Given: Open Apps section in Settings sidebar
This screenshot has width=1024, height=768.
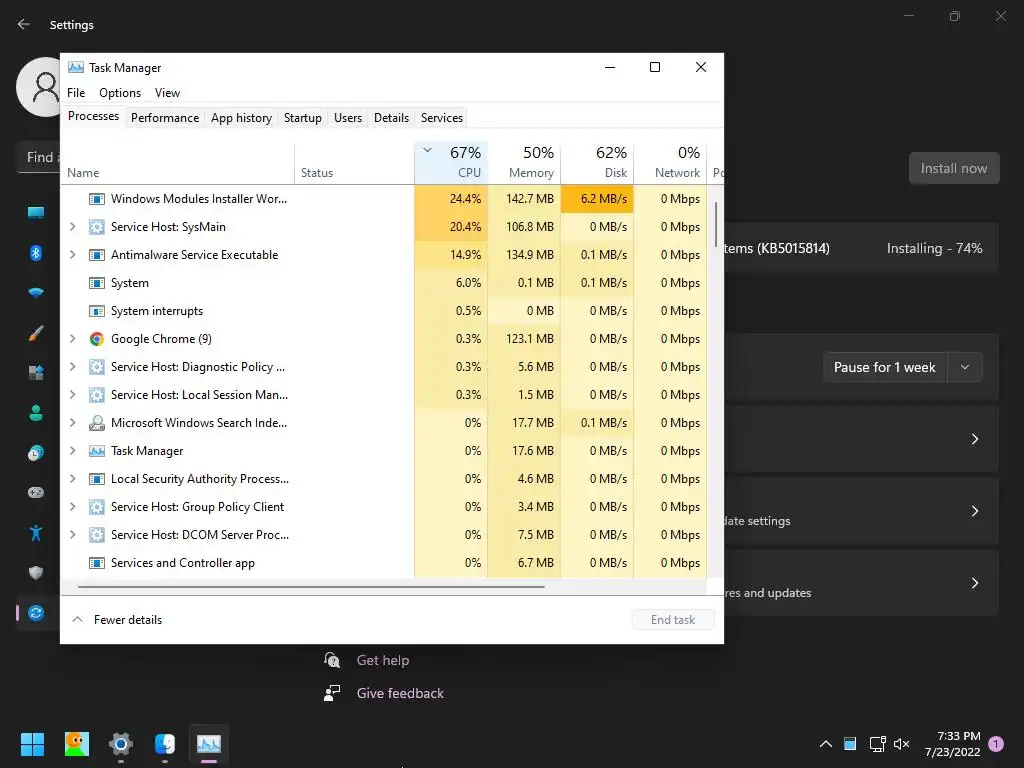Looking at the screenshot, I should (36, 373).
